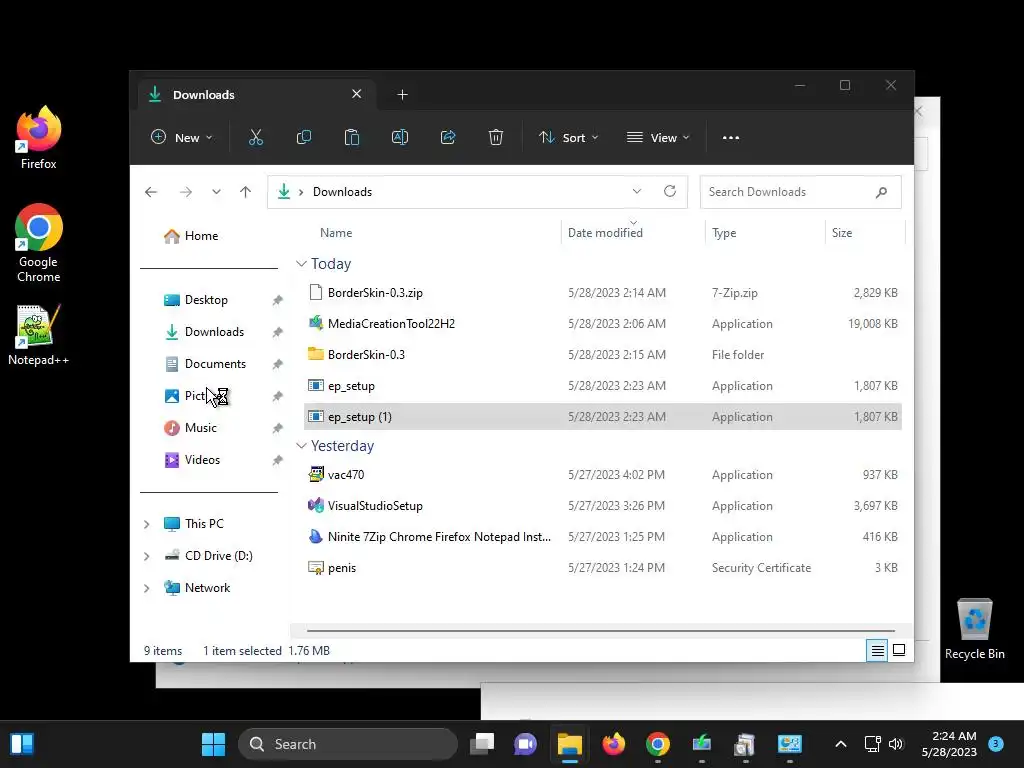Open clock and date panel
Screen dimensions: 1024x768
(949, 744)
